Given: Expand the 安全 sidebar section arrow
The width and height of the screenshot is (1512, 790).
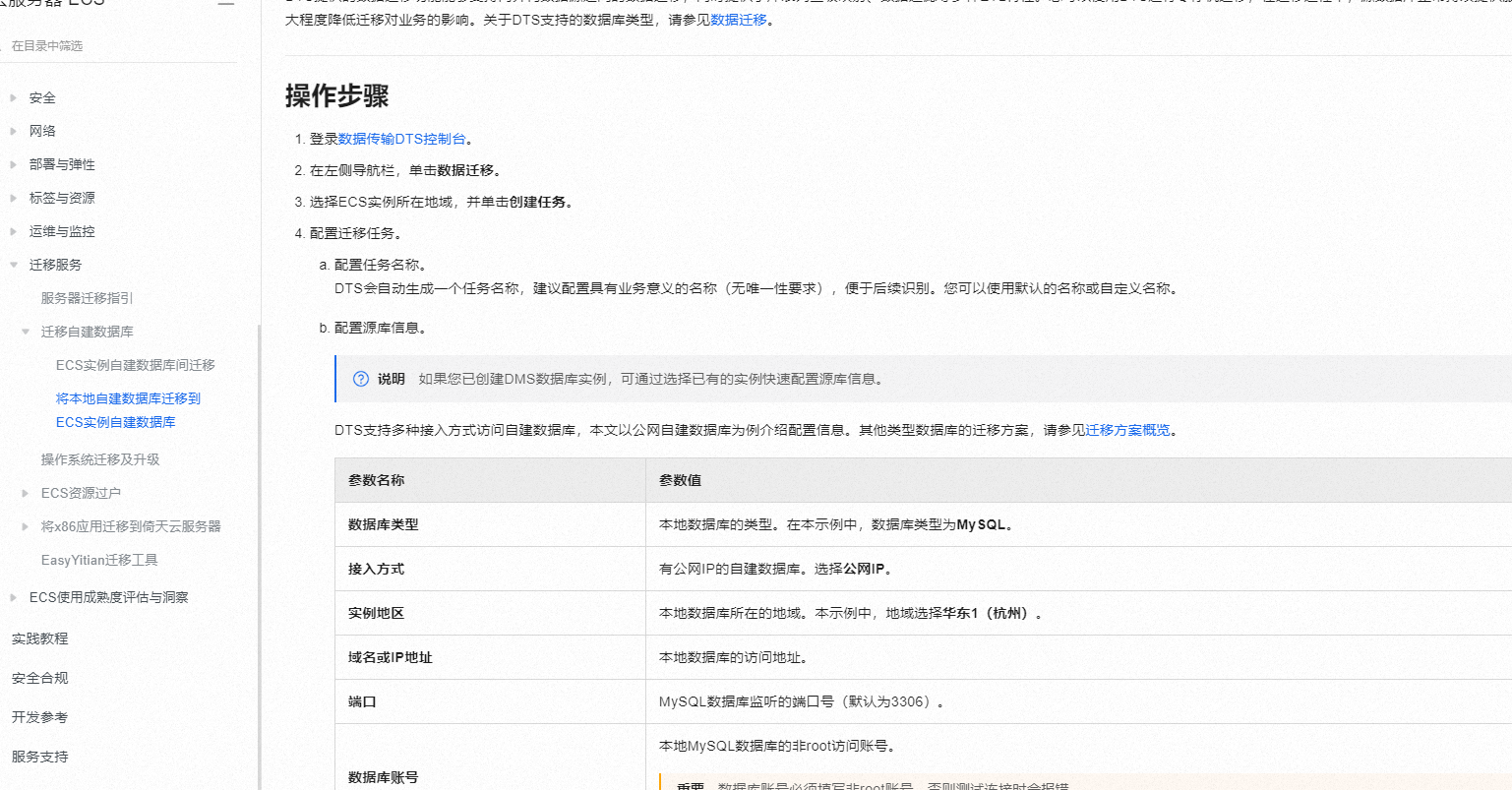Looking at the screenshot, I should click(x=13, y=97).
